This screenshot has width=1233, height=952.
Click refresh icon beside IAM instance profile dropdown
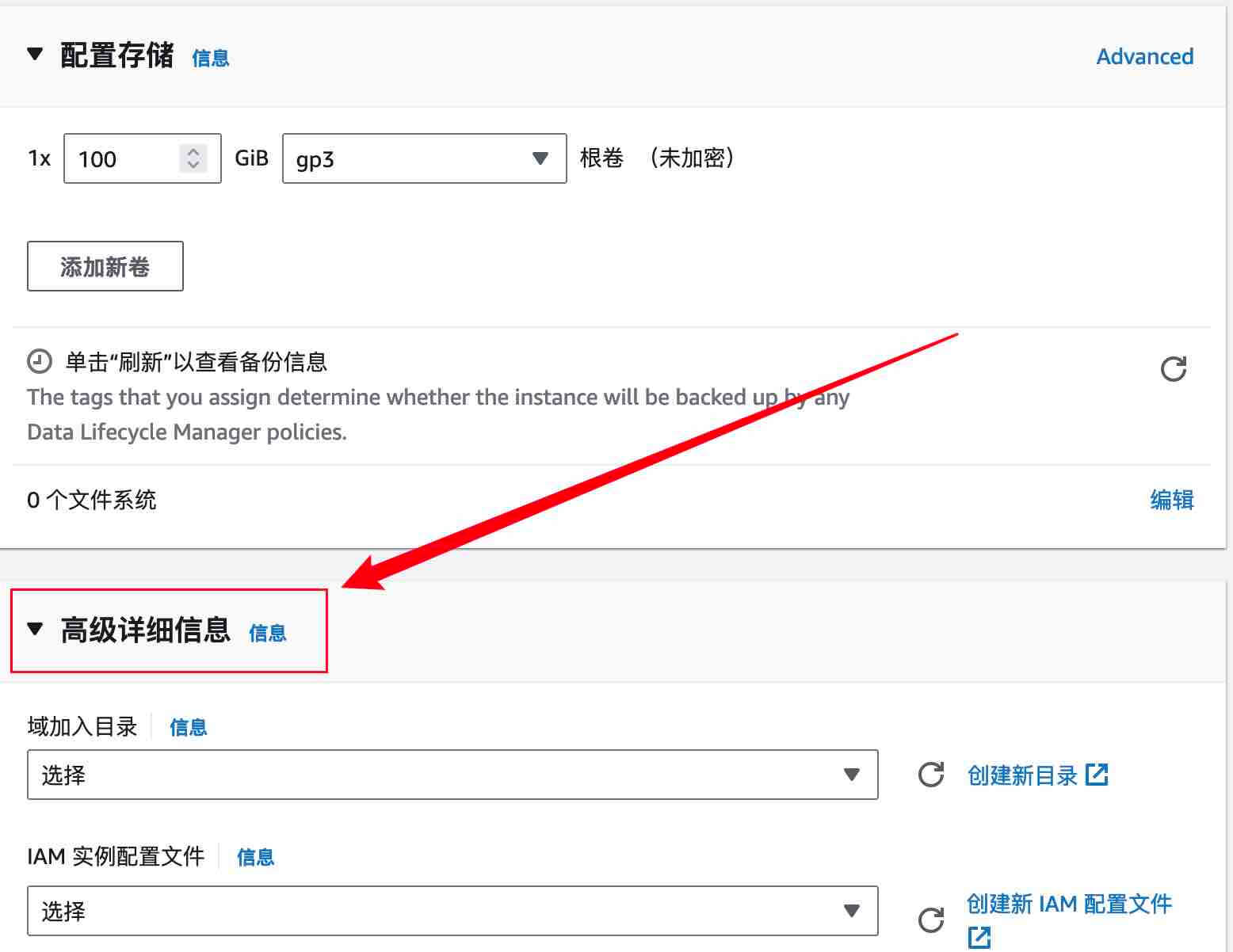pyautogui.click(x=930, y=920)
